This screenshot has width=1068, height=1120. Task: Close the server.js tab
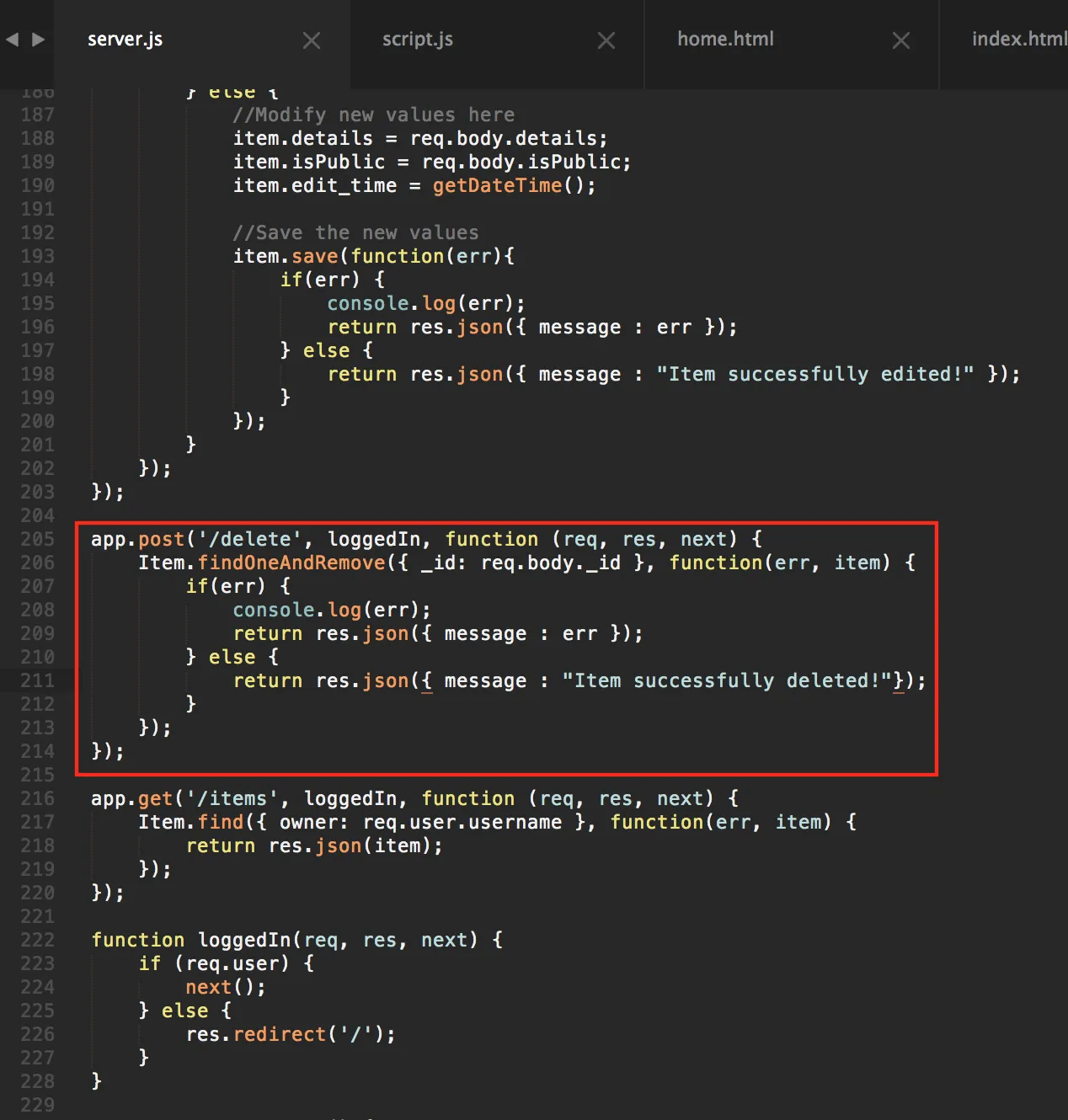(312, 40)
